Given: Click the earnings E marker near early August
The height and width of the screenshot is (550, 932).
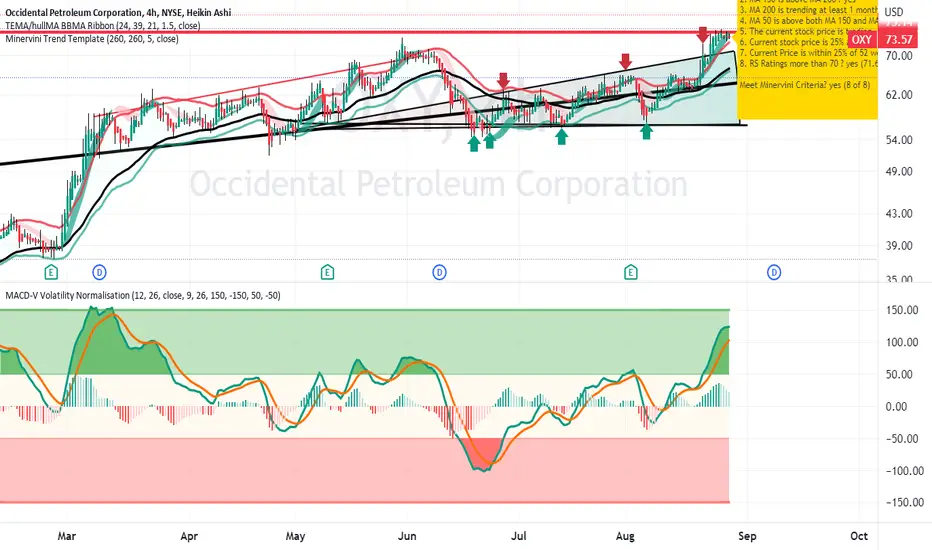Looking at the screenshot, I should click(631, 273).
